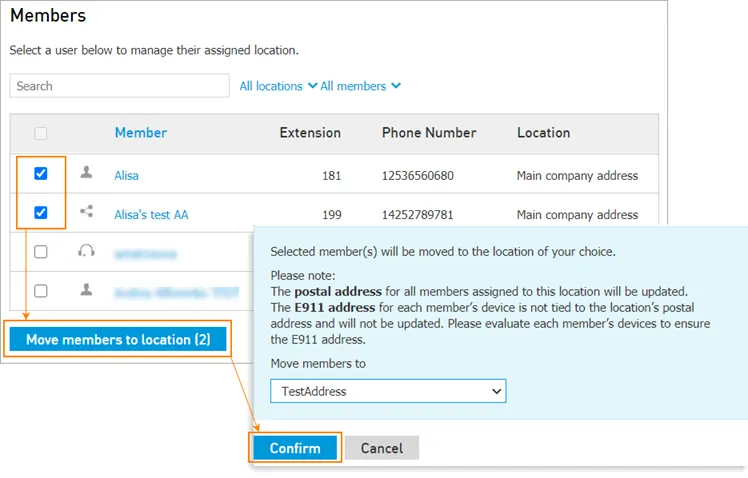Expand the All locations filter
This screenshot has height=478, width=748.
278,86
